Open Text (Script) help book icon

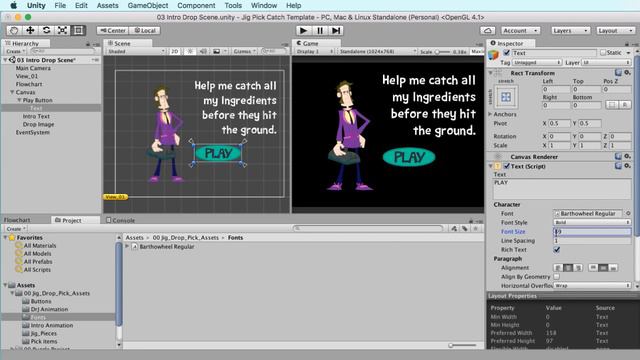618,166
